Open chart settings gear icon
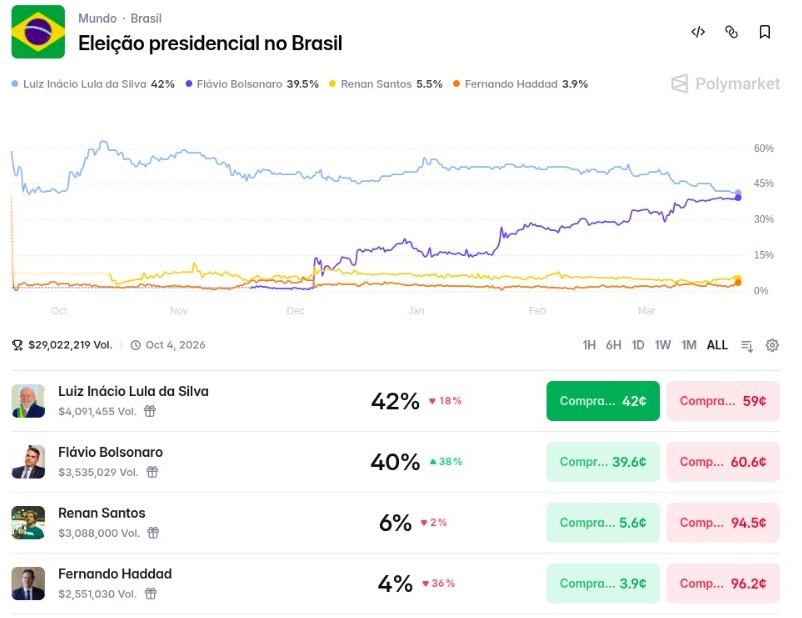802x618 pixels. (772, 345)
